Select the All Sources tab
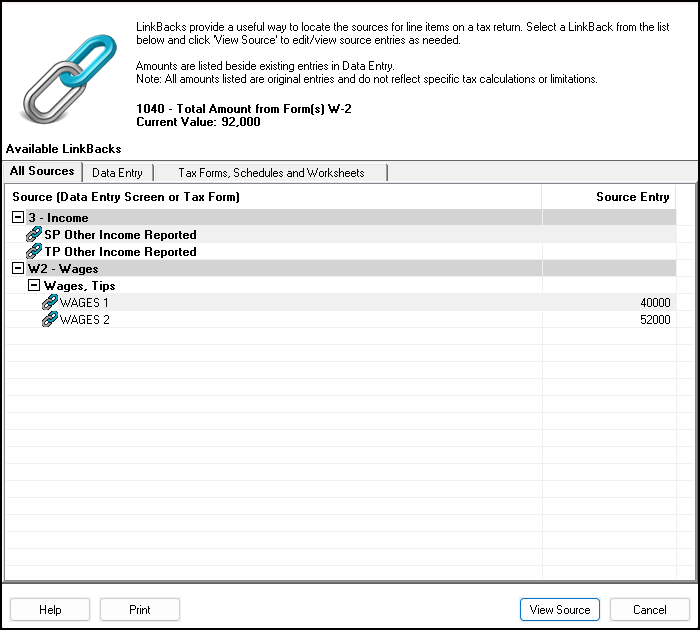The image size is (700, 630). 42,172
